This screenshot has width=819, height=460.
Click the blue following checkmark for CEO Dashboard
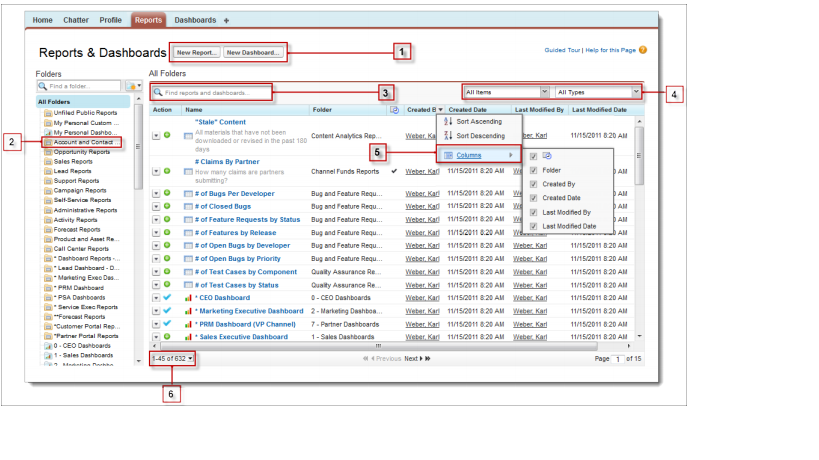click(167, 297)
